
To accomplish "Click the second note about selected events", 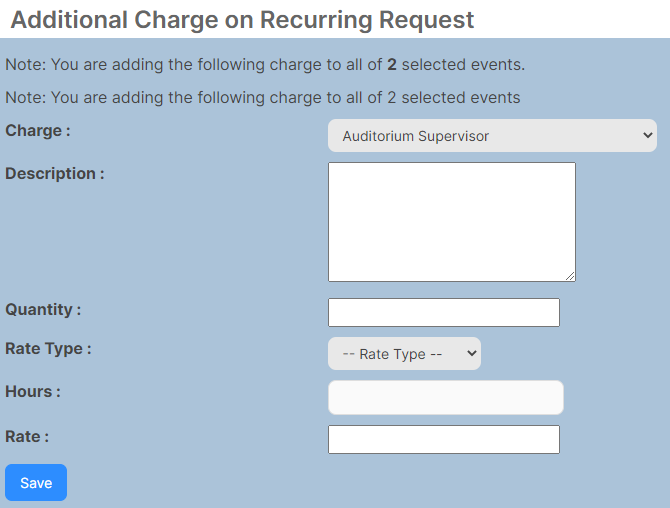I will (x=263, y=97).
